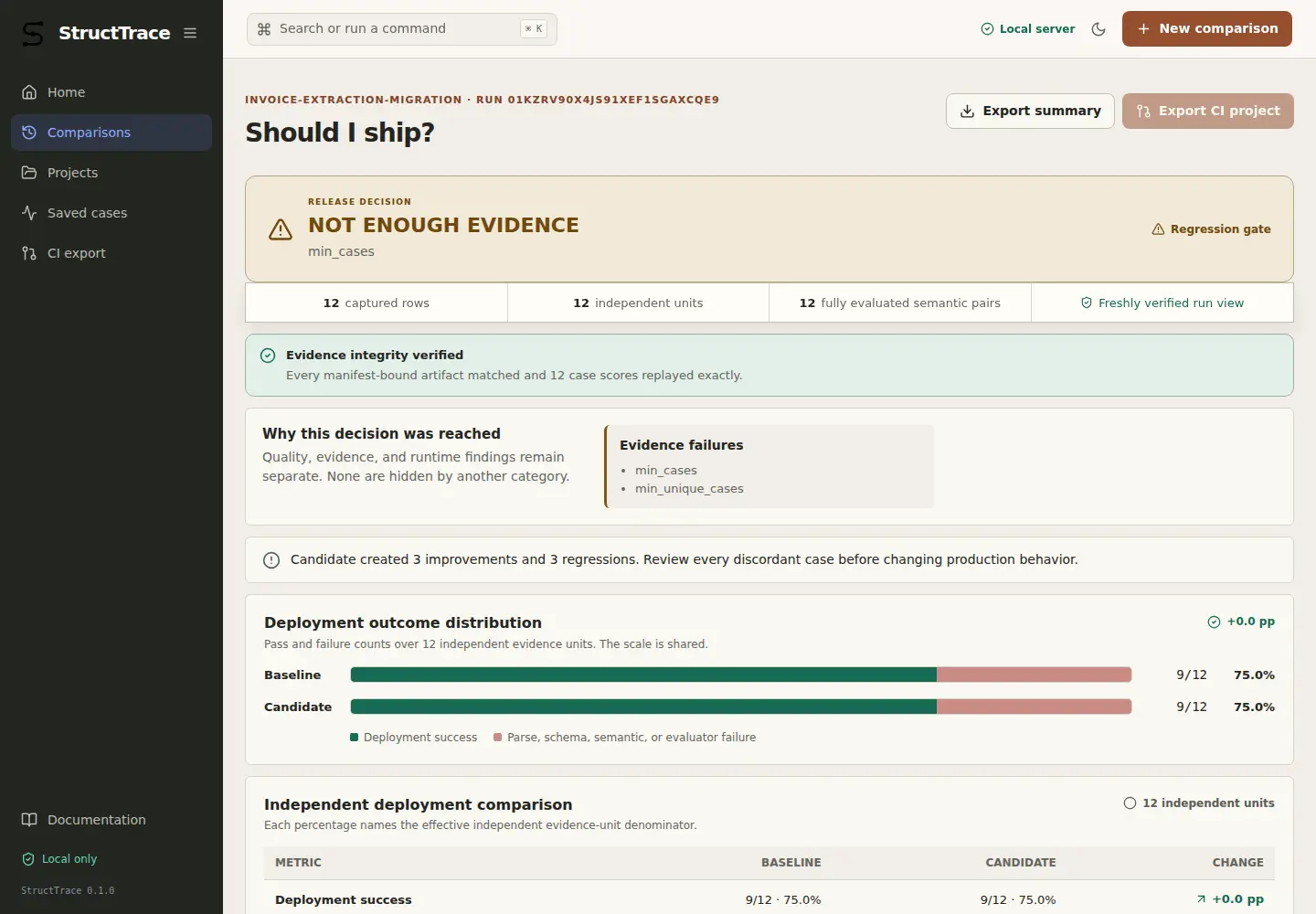Click the 'Should I ship?' heading
Image resolution: width=1316 pixels, height=914 pixels.
[x=340, y=133]
